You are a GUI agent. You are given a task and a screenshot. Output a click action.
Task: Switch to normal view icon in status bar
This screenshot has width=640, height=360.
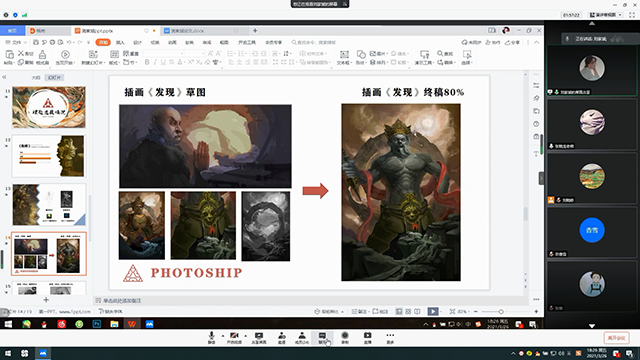point(399,311)
